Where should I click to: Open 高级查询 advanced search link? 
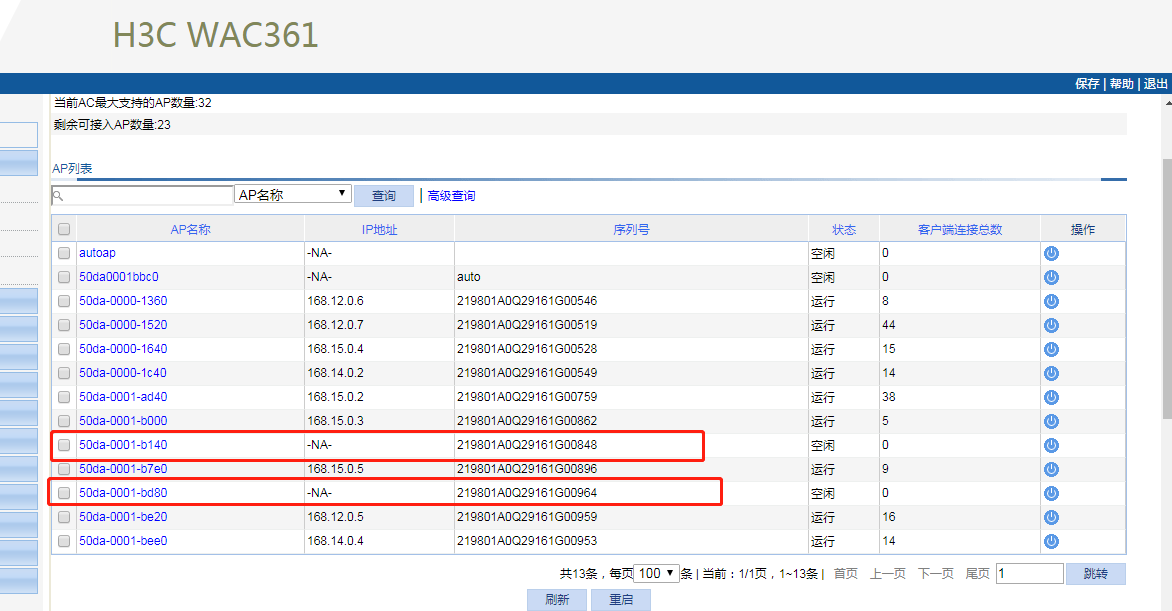point(451,196)
